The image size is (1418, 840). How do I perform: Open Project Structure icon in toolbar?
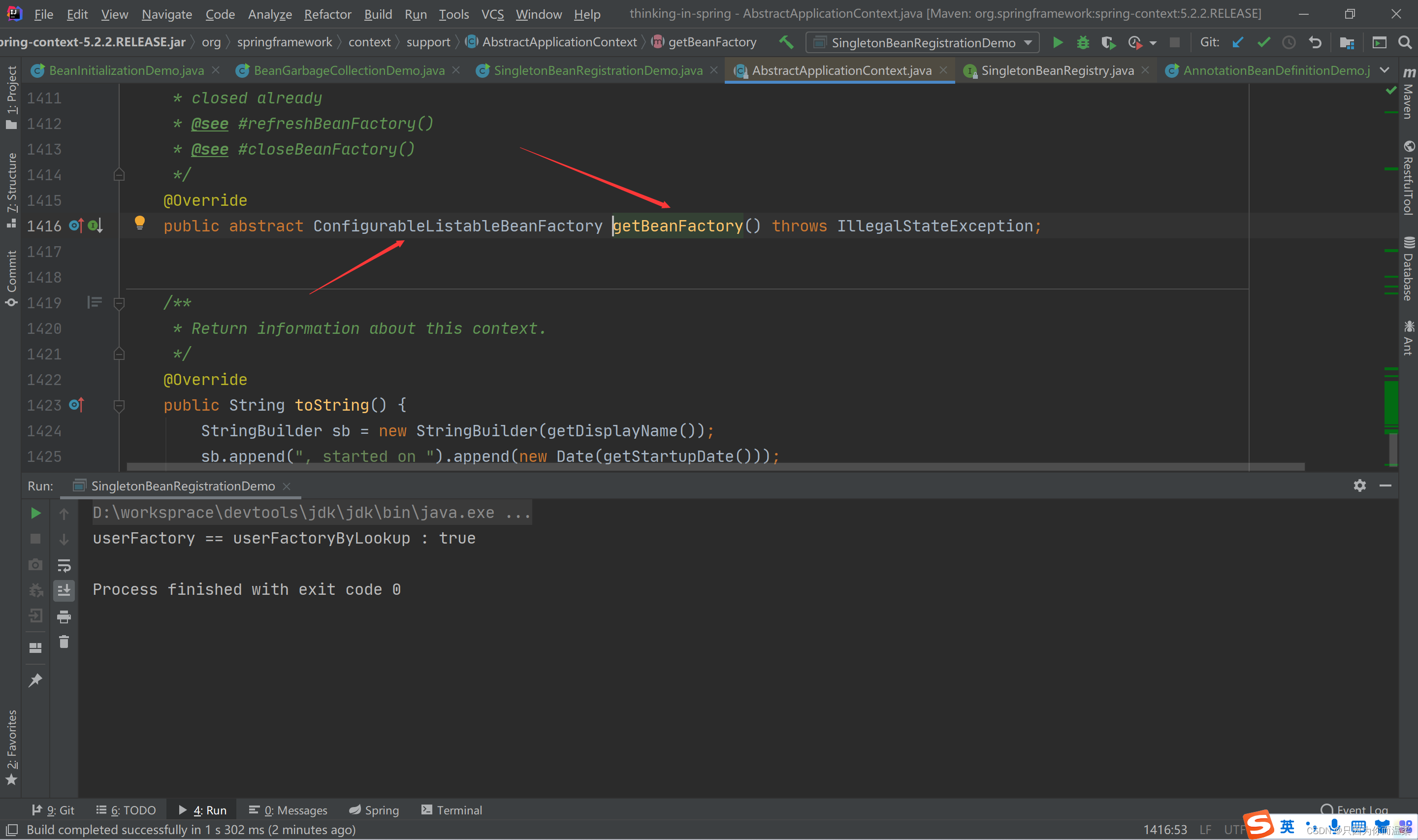click(1347, 42)
